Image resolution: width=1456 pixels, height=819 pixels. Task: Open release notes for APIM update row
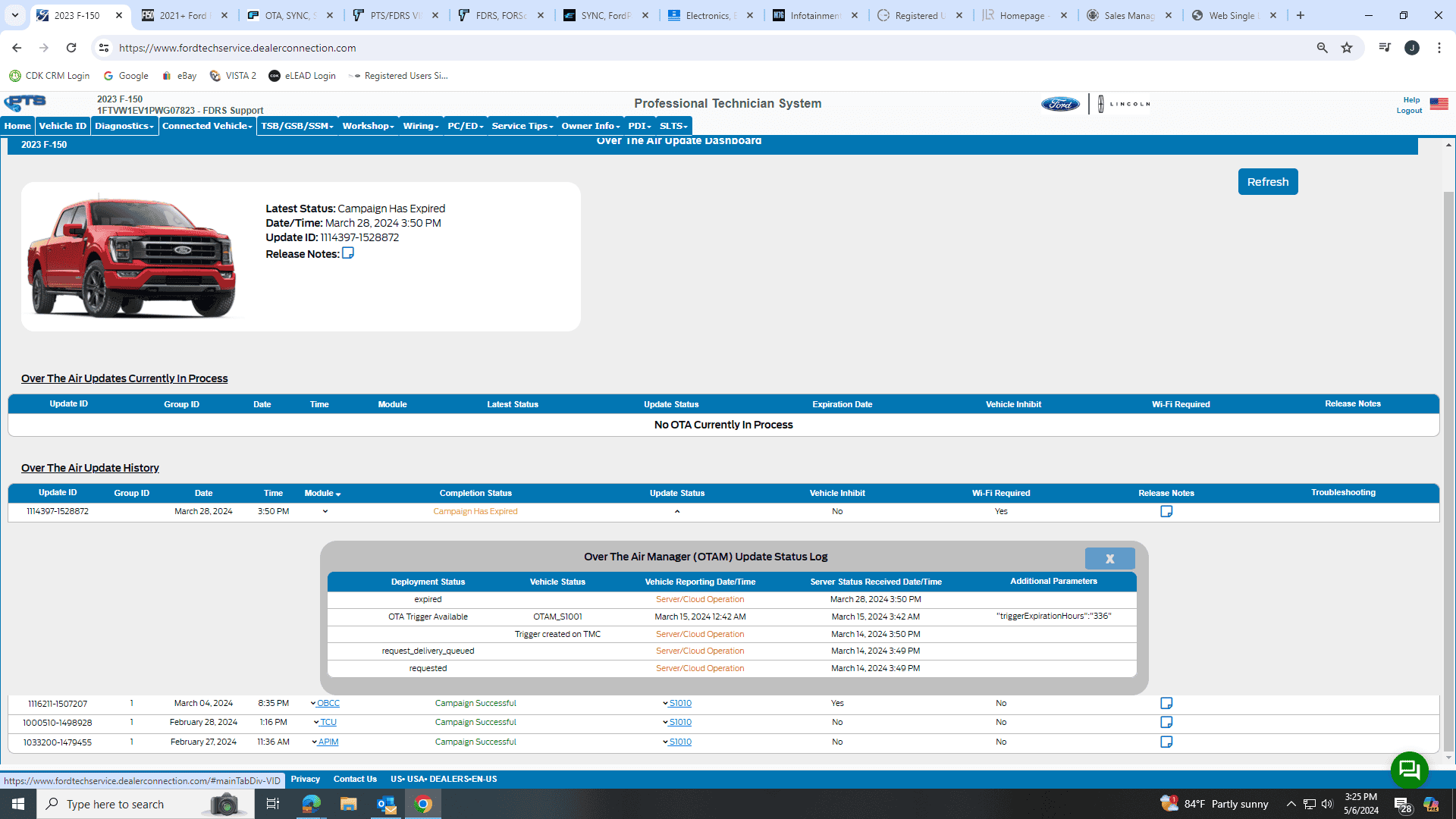[1166, 742]
